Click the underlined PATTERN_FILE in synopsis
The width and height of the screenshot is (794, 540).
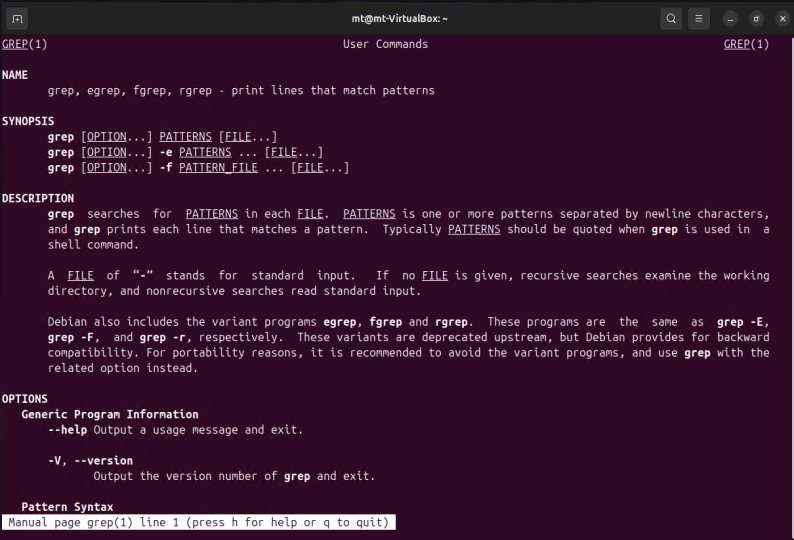(218, 168)
